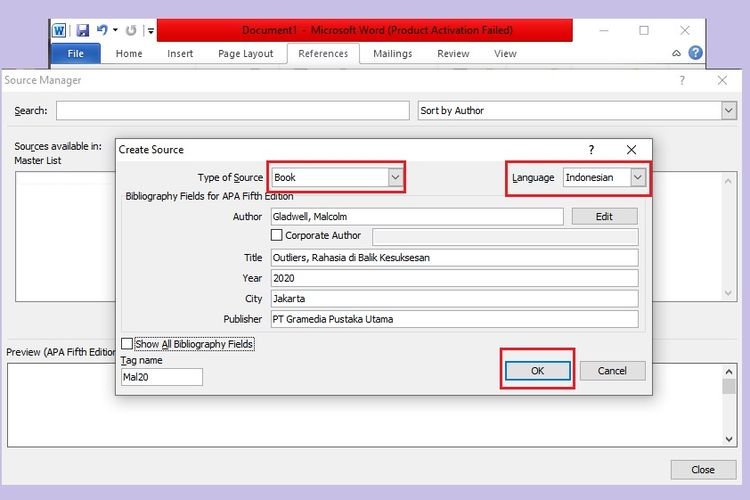Click scroll down arrow of the right sources list
This screenshot has height=500, width=750.
coord(728,293)
